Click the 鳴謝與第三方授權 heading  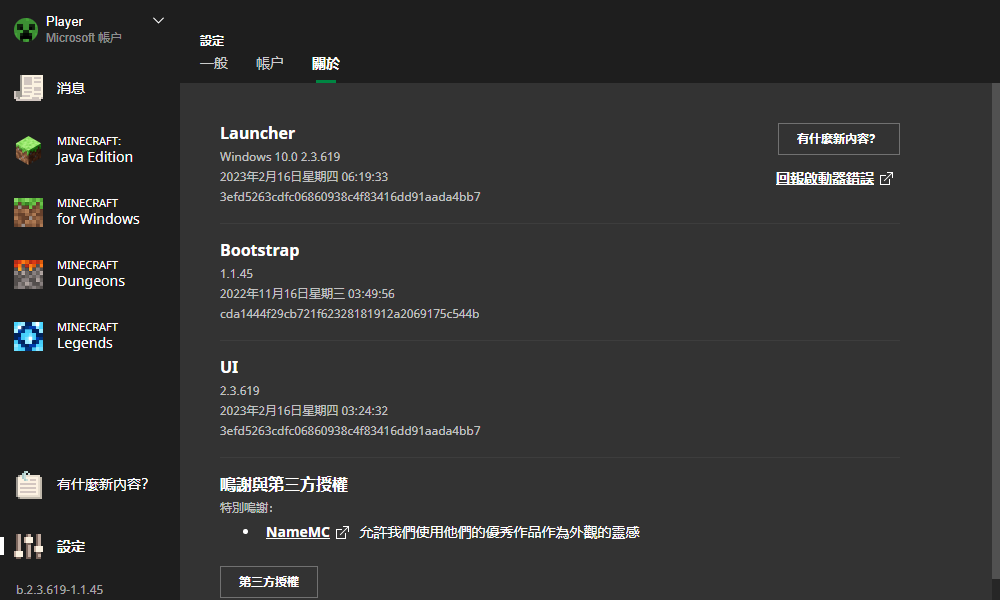284,485
